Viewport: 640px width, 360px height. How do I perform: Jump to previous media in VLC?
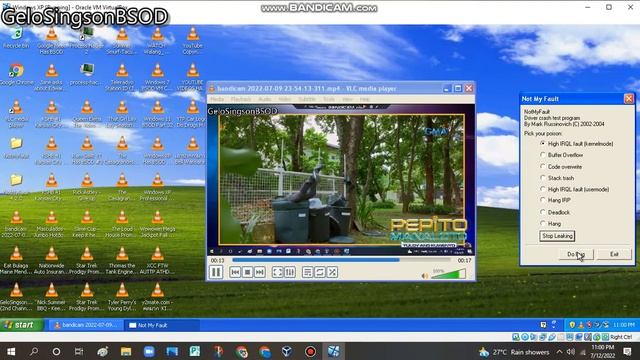coord(235,272)
